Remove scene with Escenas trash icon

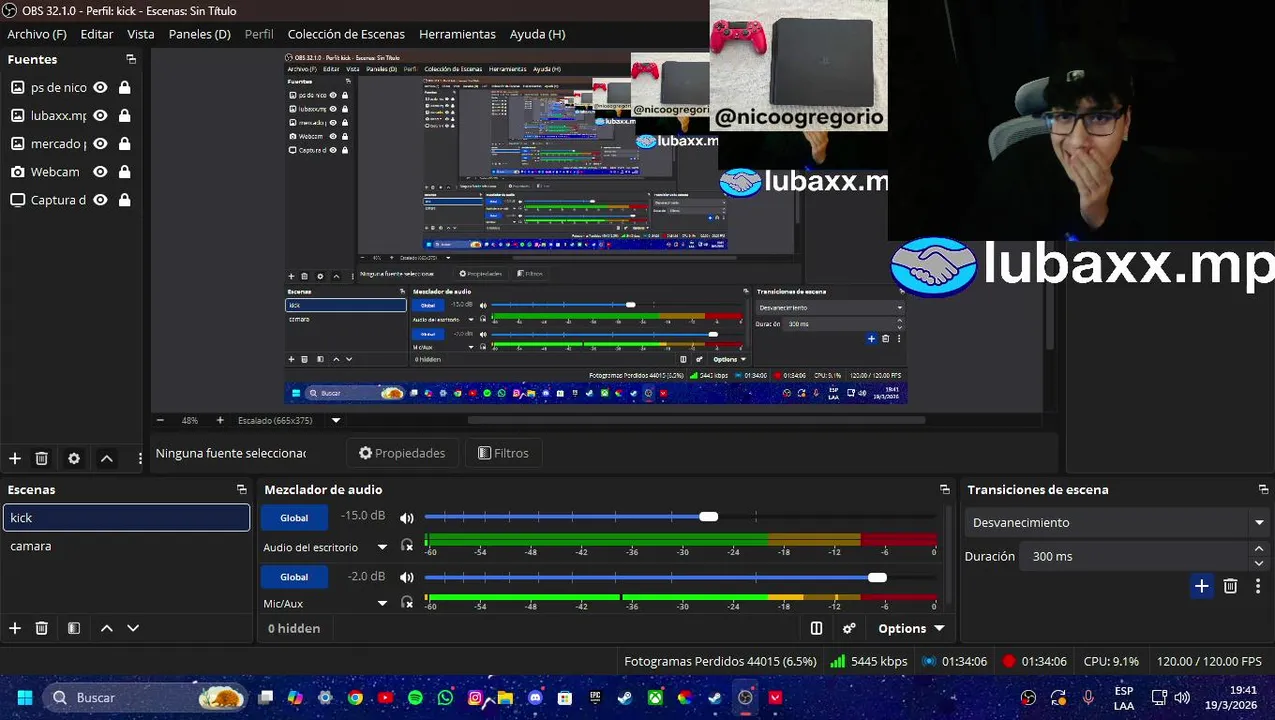tap(42, 628)
